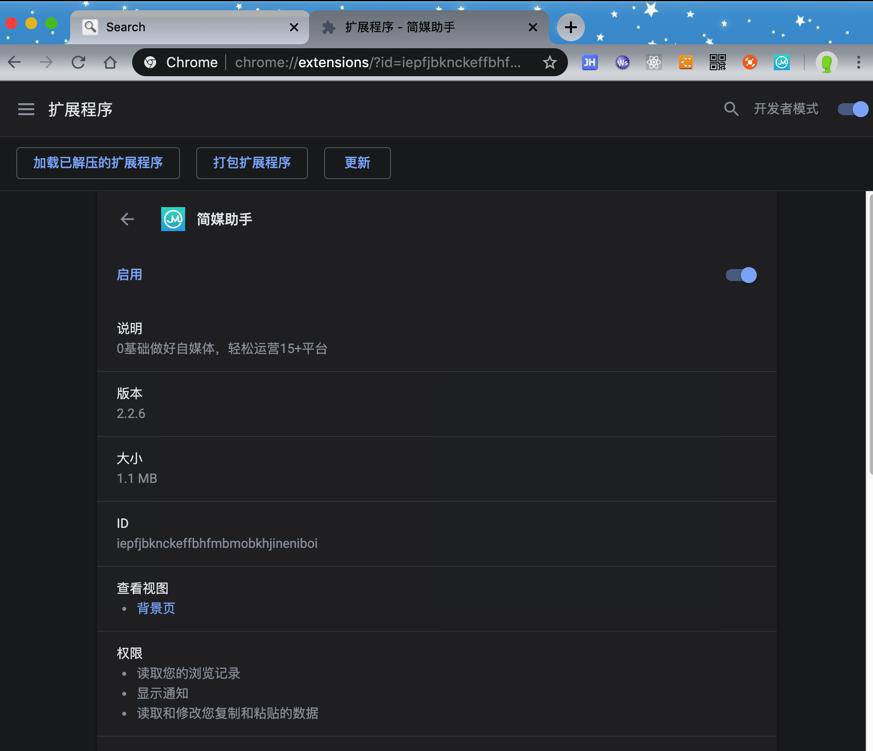Click the page vertical scrollbar
The height and width of the screenshot is (751, 873).
pos(869,333)
